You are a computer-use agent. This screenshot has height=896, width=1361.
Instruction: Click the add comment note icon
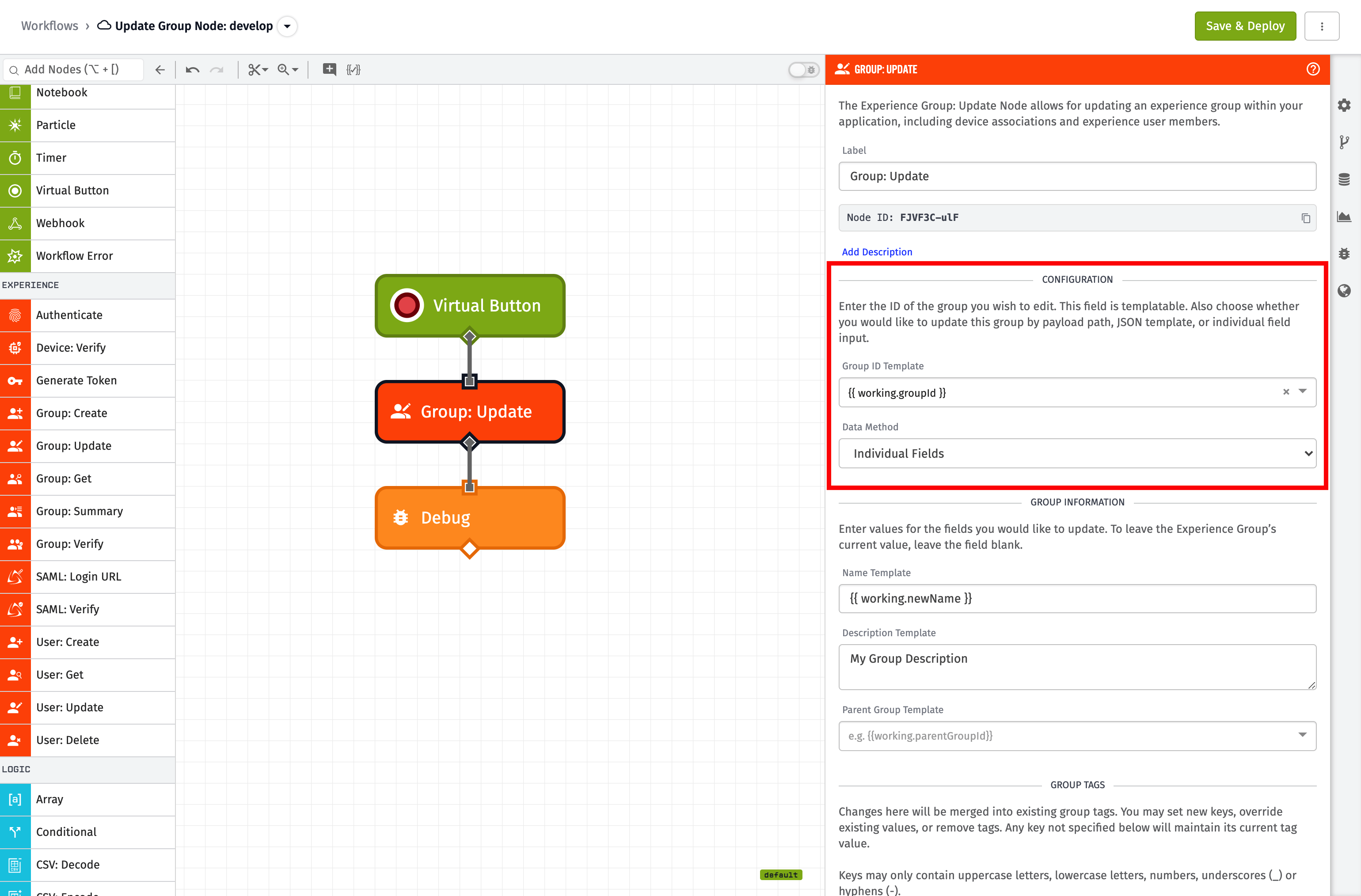pyautogui.click(x=329, y=69)
